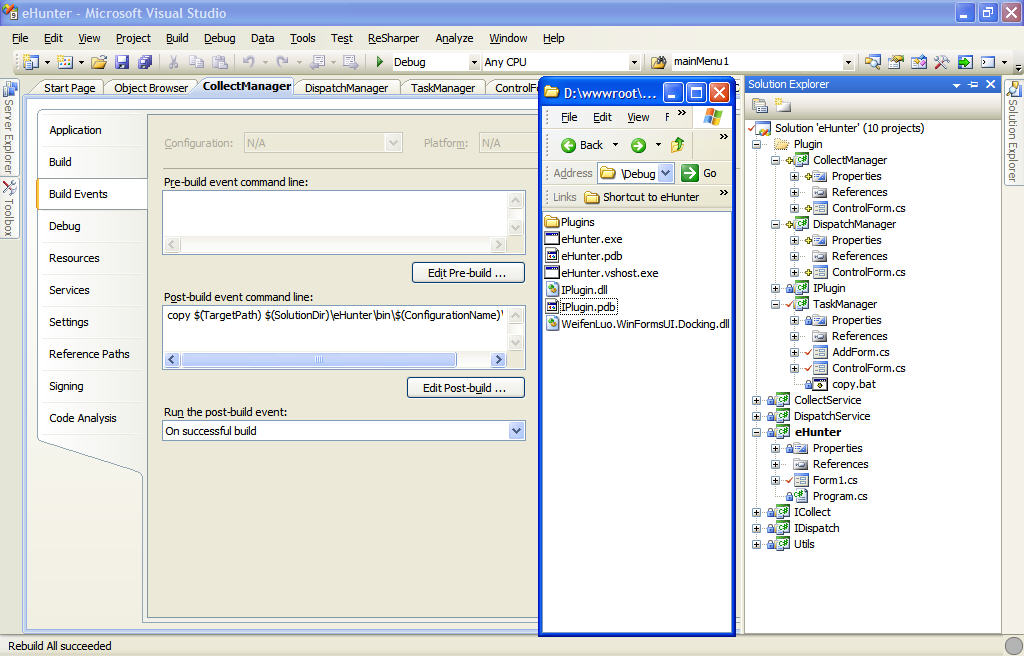Click the Paste clipboard icon
Image resolution: width=1024 pixels, height=656 pixels.
pyautogui.click(x=220, y=62)
